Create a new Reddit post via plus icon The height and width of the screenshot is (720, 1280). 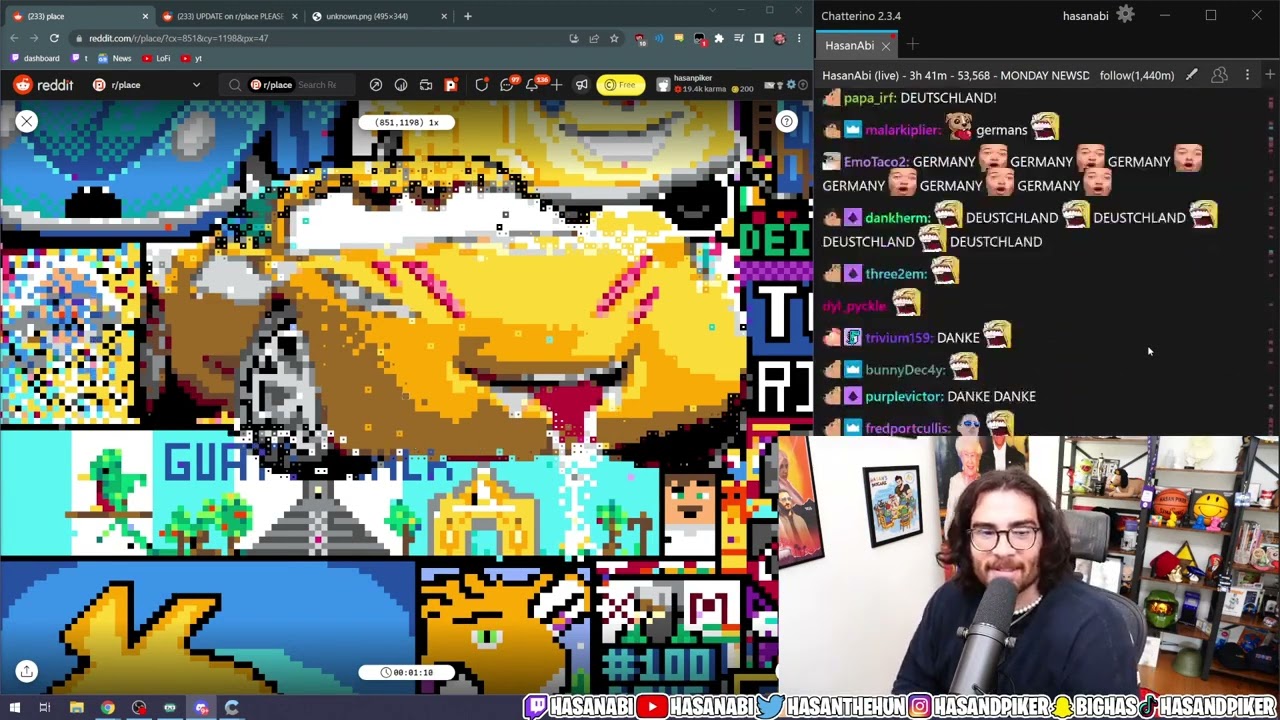pyautogui.click(x=556, y=85)
